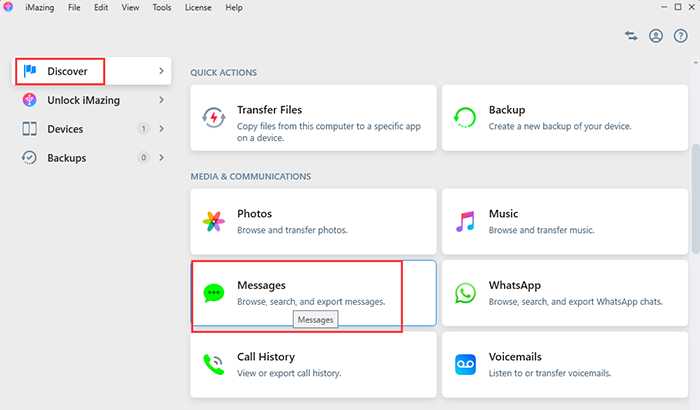Open the Help menu
Image resolution: width=700 pixels, height=410 pixels.
pyautogui.click(x=233, y=8)
